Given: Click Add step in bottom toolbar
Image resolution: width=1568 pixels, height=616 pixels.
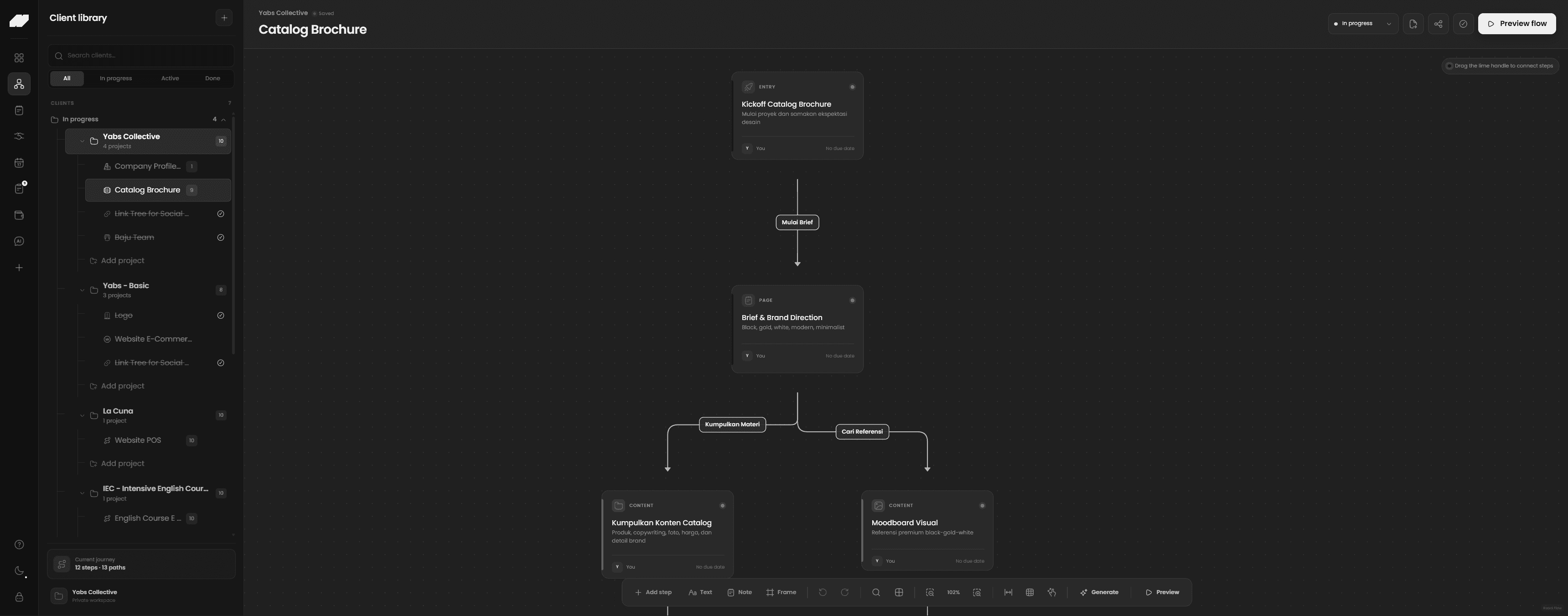Looking at the screenshot, I should coord(653,592).
